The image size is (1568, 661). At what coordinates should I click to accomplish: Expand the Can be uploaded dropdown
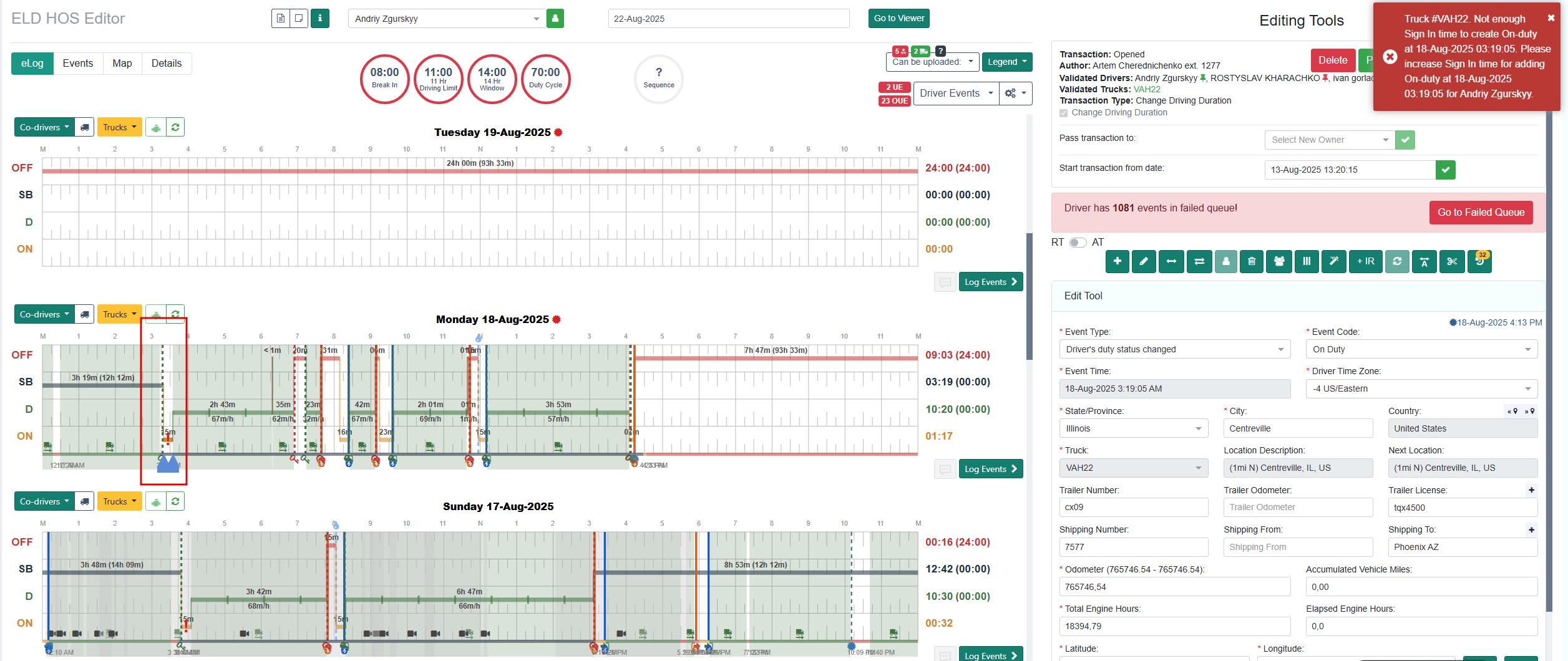click(x=933, y=62)
